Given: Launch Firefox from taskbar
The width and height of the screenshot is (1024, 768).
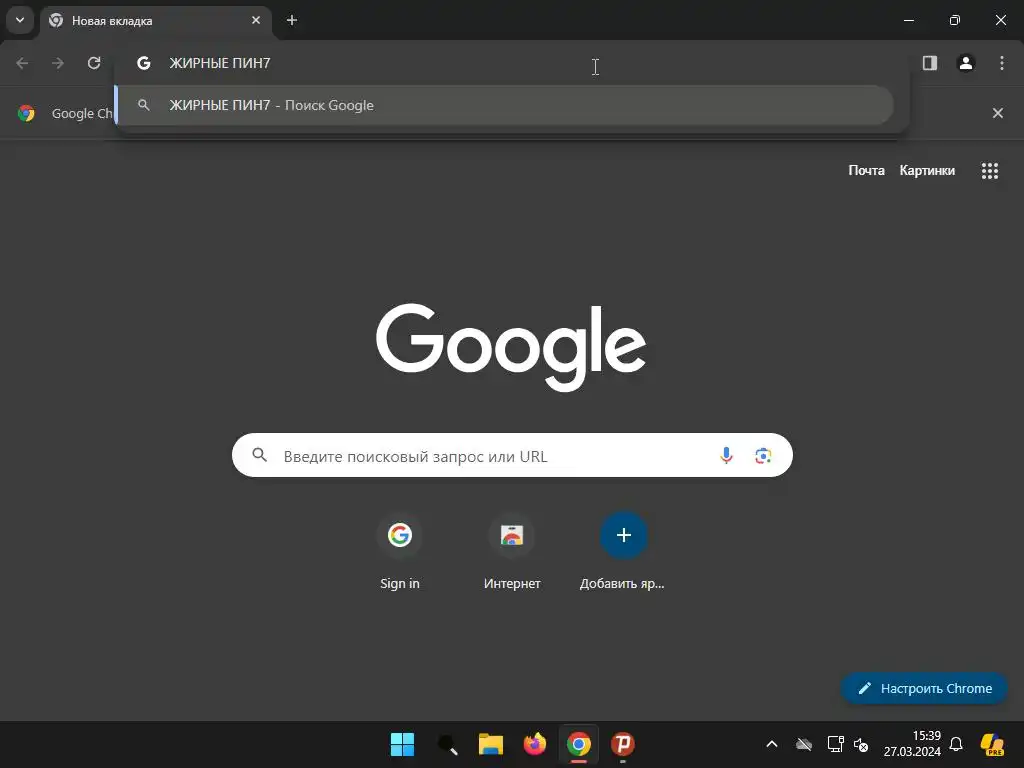Looking at the screenshot, I should 535,744.
